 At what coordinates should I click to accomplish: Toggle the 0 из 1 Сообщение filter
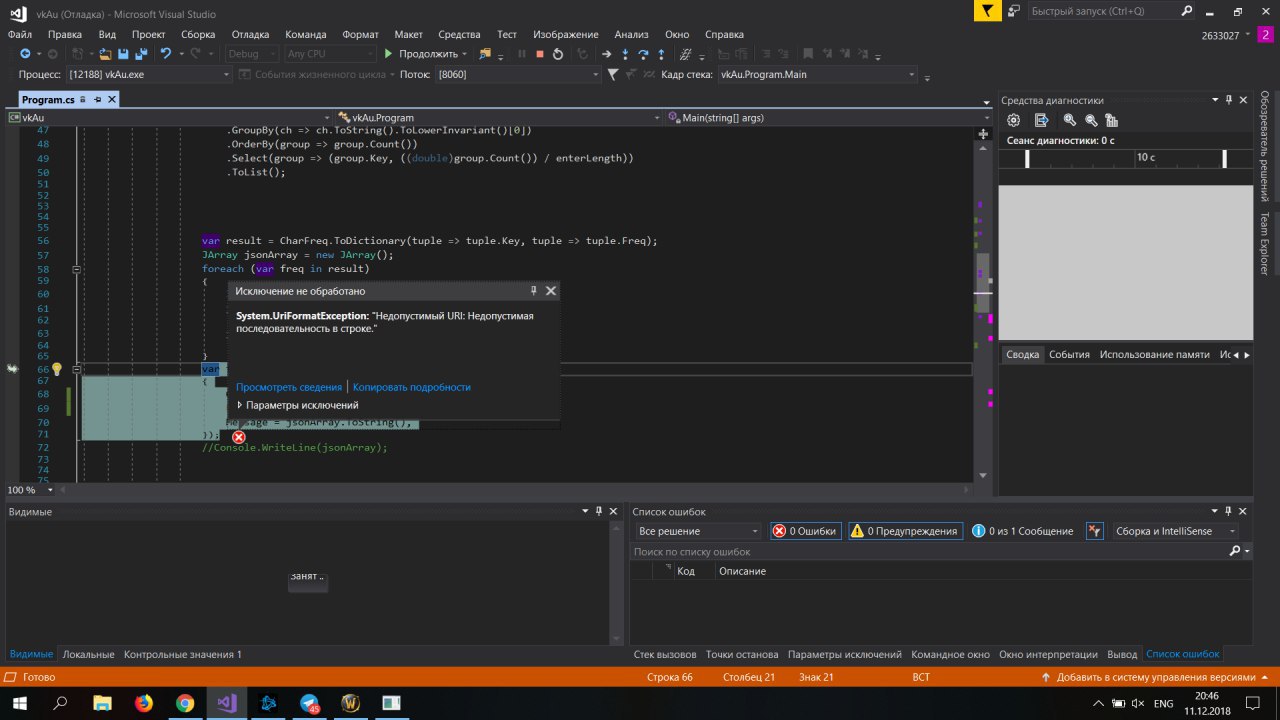[x=1023, y=531]
